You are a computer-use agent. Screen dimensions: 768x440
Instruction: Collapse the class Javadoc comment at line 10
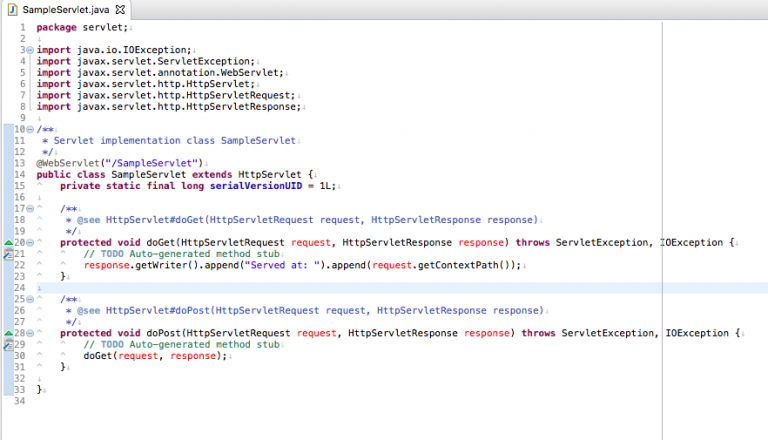[x=30, y=129]
